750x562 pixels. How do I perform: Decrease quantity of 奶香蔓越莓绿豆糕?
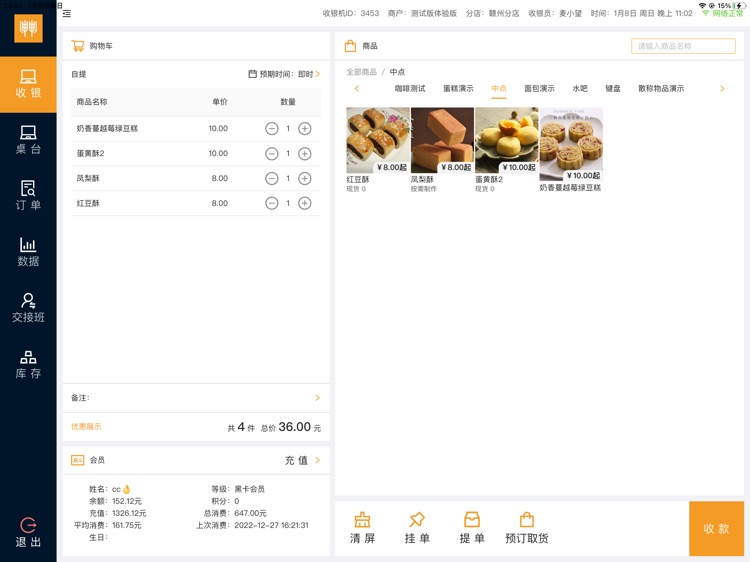[x=272, y=129]
